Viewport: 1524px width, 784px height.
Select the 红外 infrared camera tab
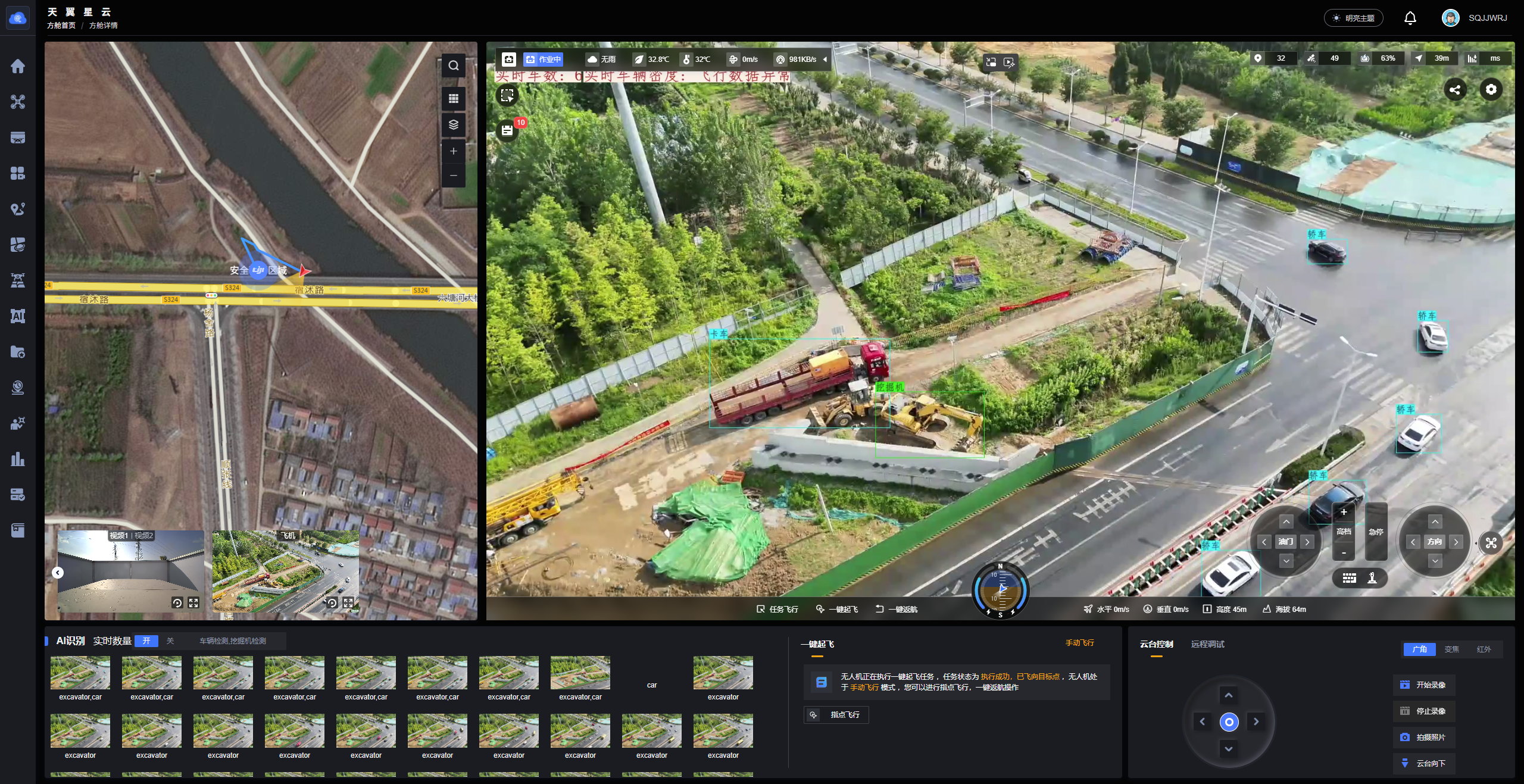point(1484,649)
